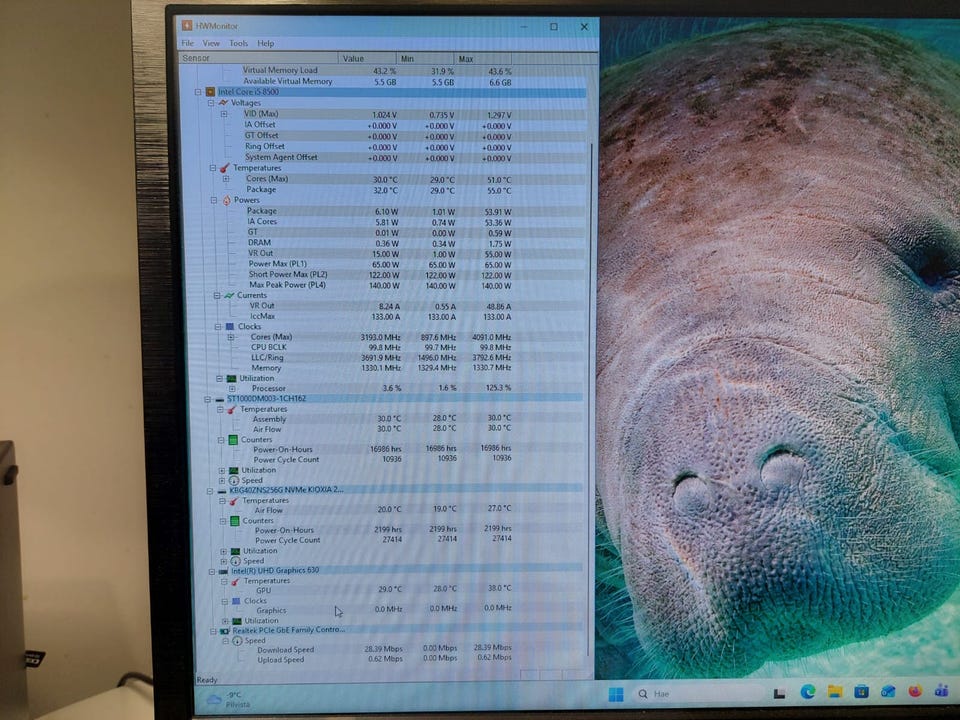960x720 pixels.
Task: Expand Cores (Max) under Clocks
Action: (x=231, y=337)
